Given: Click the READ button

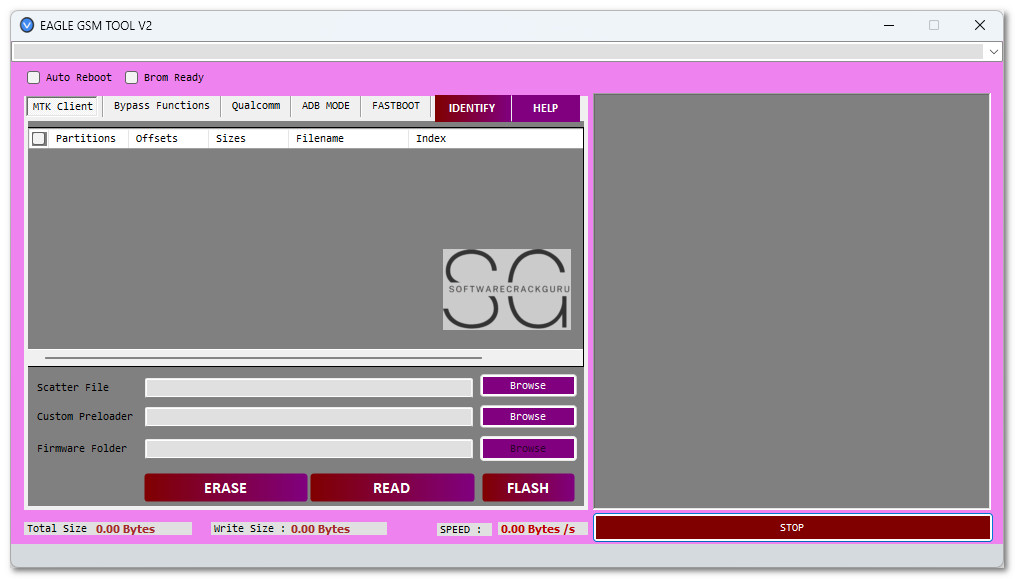Looking at the screenshot, I should (392, 488).
